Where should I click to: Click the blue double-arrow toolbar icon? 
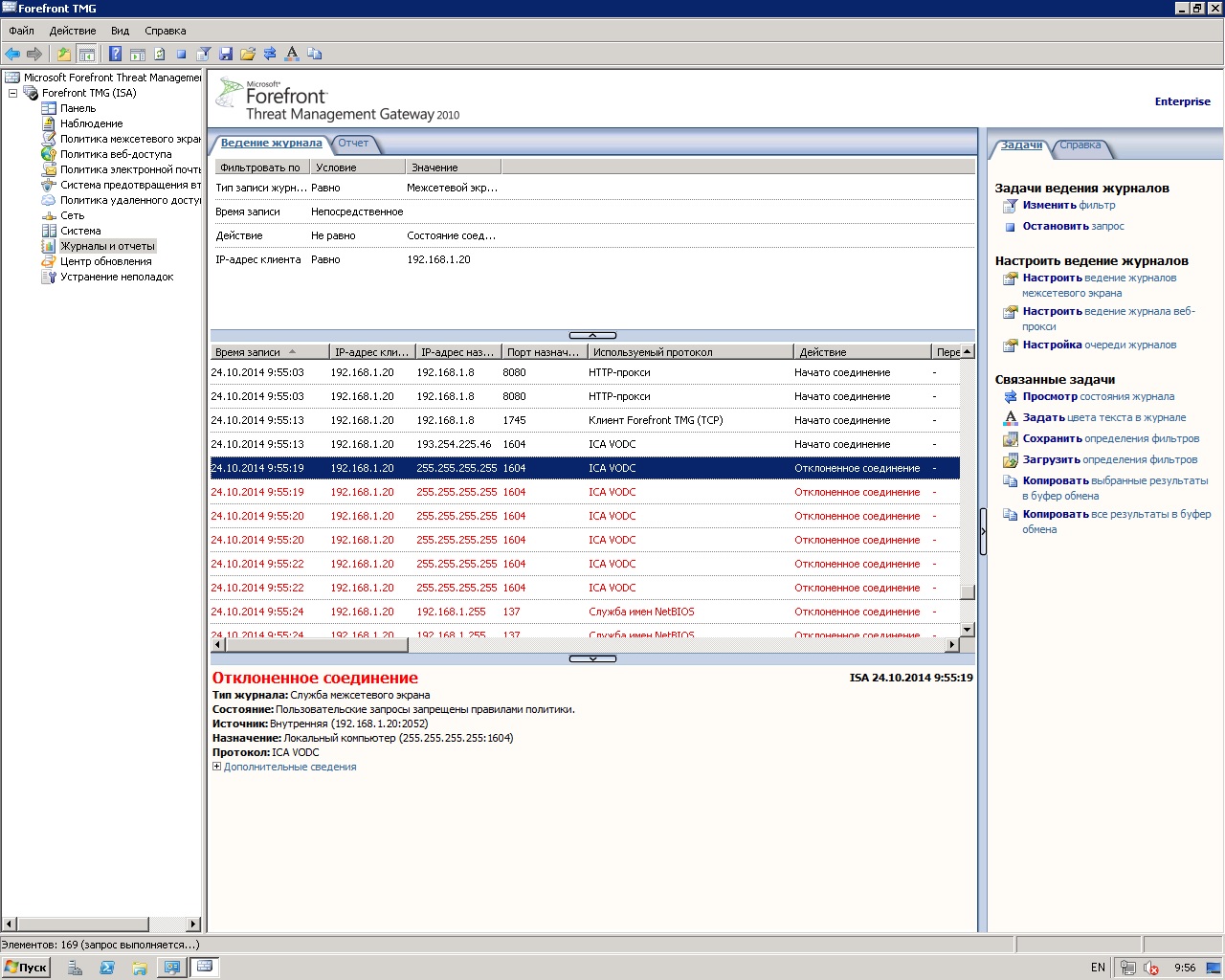tap(270, 54)
